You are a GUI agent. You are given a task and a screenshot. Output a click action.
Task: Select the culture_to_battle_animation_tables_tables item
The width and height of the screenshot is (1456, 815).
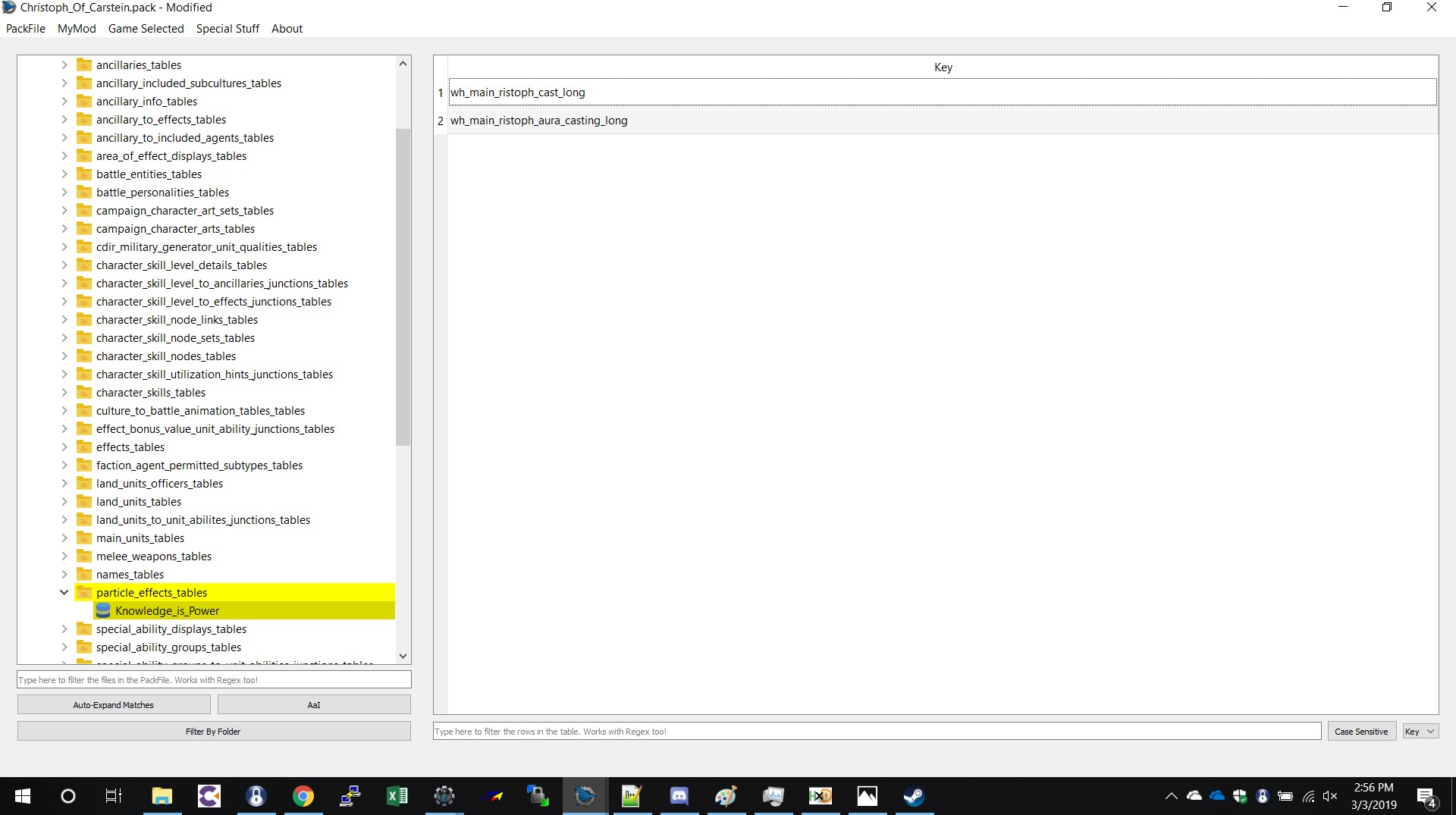coord(200,411)
